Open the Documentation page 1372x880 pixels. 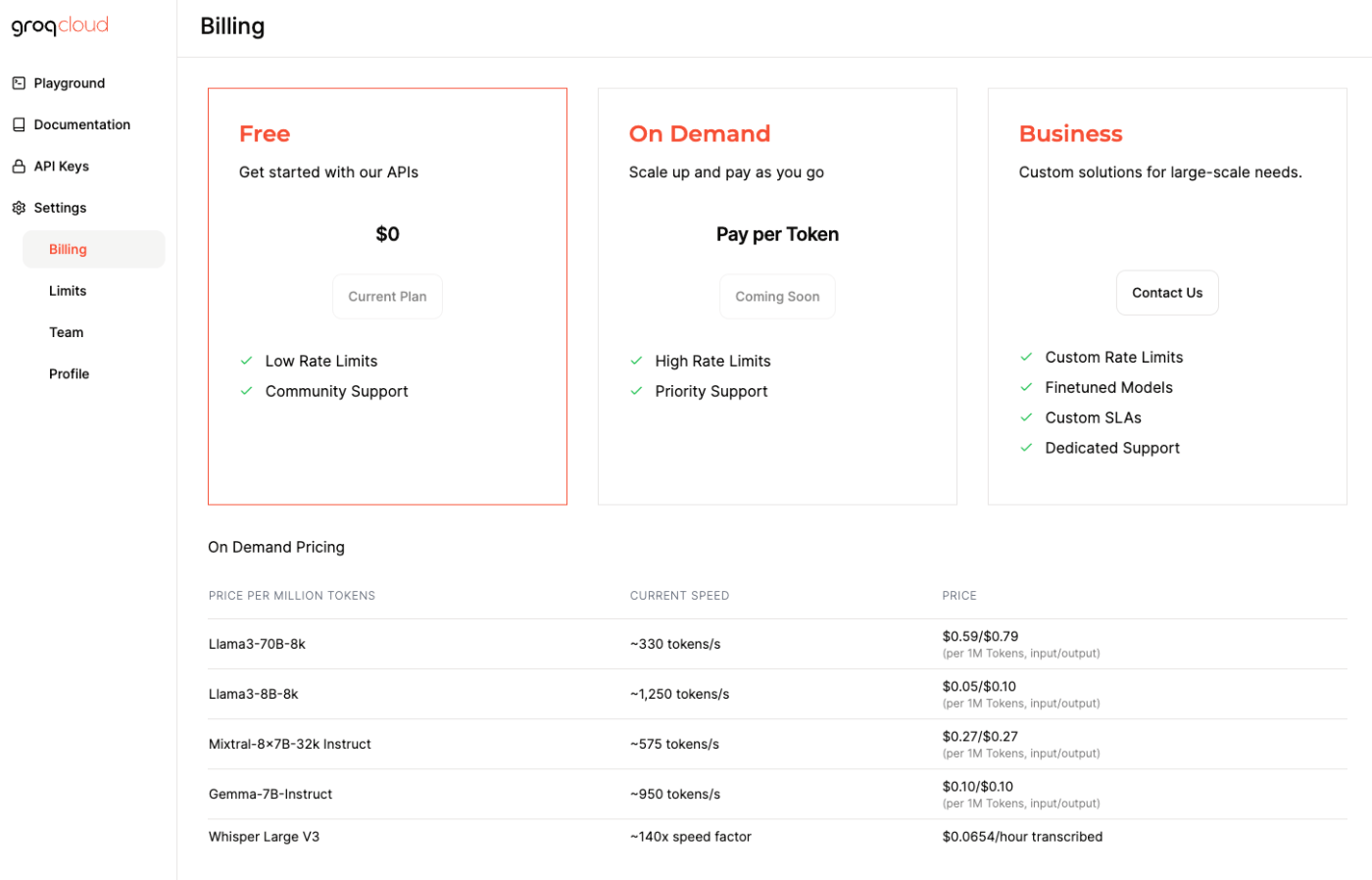(x=82, y=124)
